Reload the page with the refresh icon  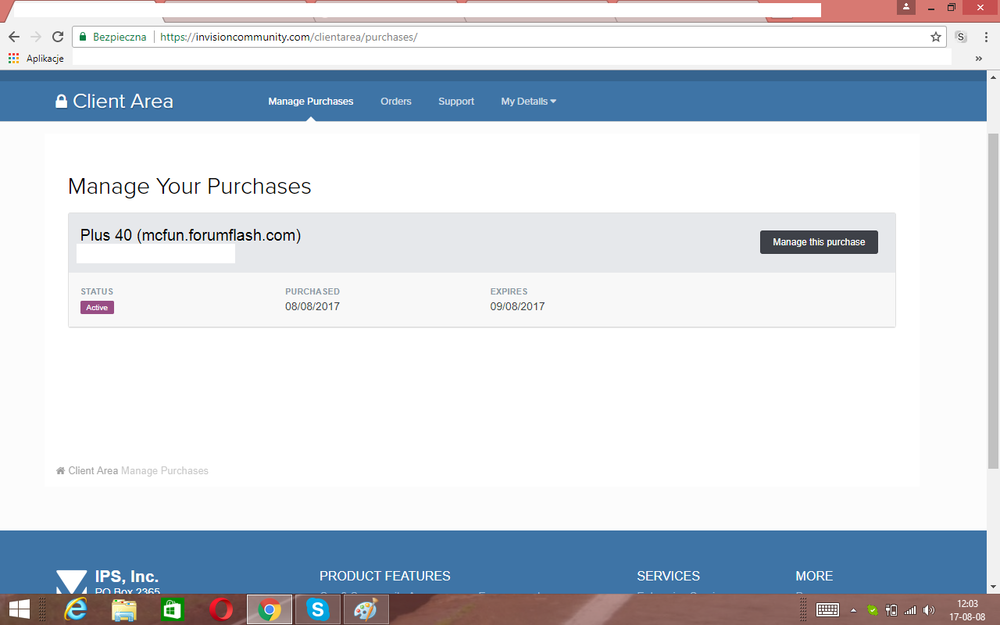point(58,37)
